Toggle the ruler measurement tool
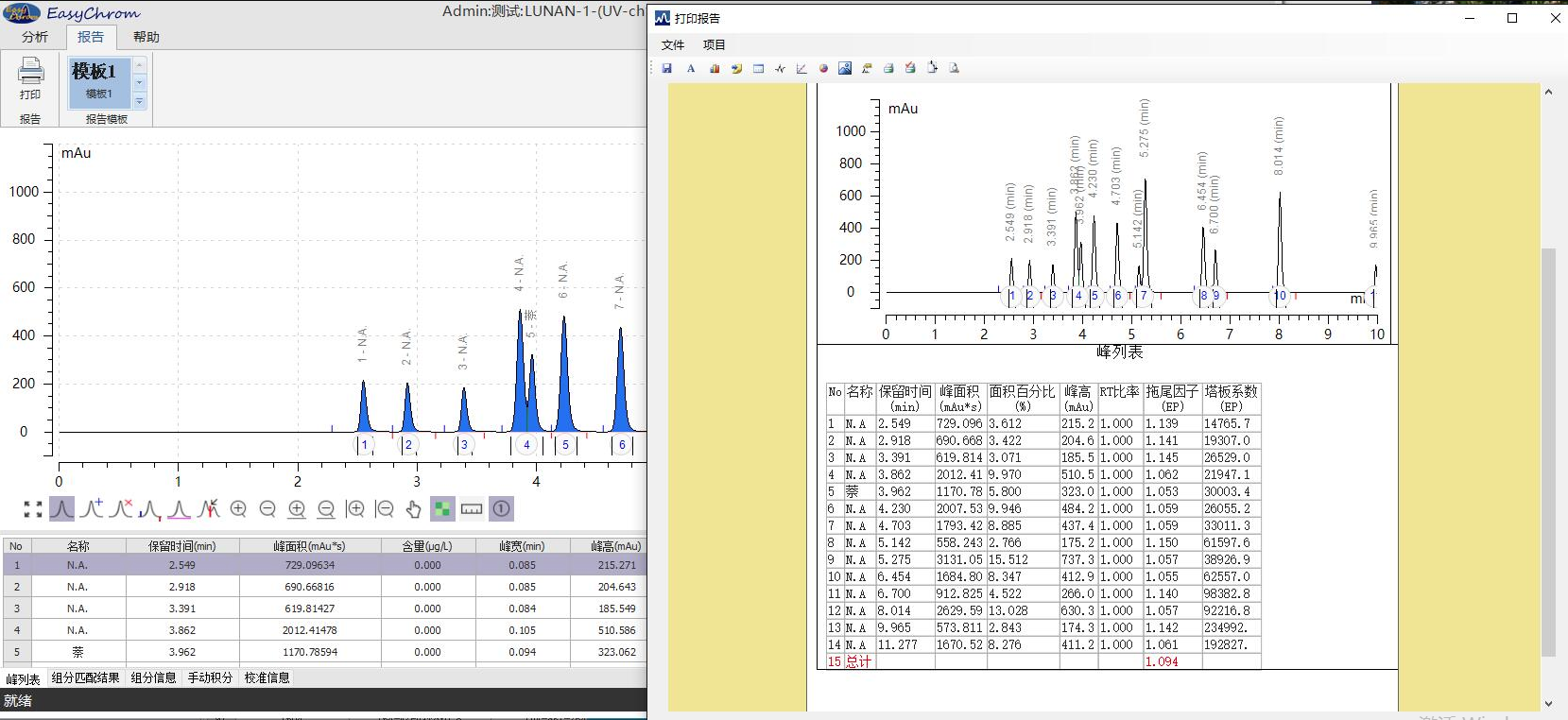 point(472,509)
